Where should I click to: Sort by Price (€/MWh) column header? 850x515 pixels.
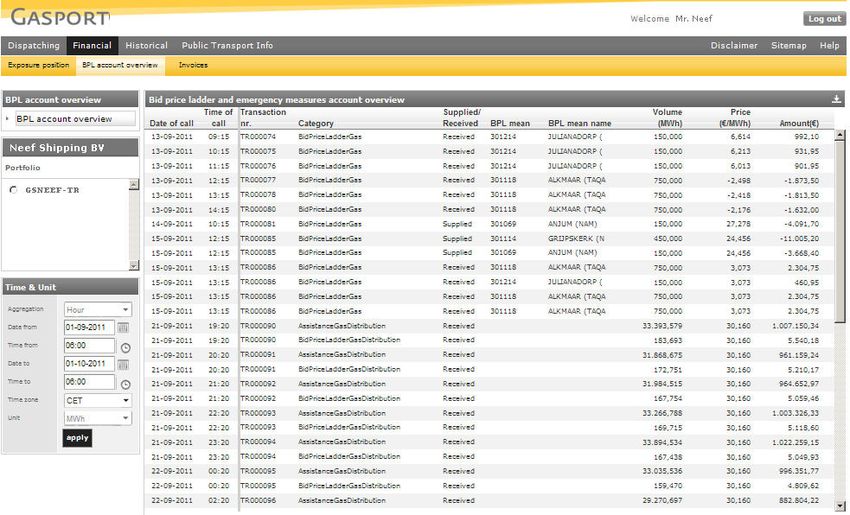pyautogui.click(x=735, y=118)
